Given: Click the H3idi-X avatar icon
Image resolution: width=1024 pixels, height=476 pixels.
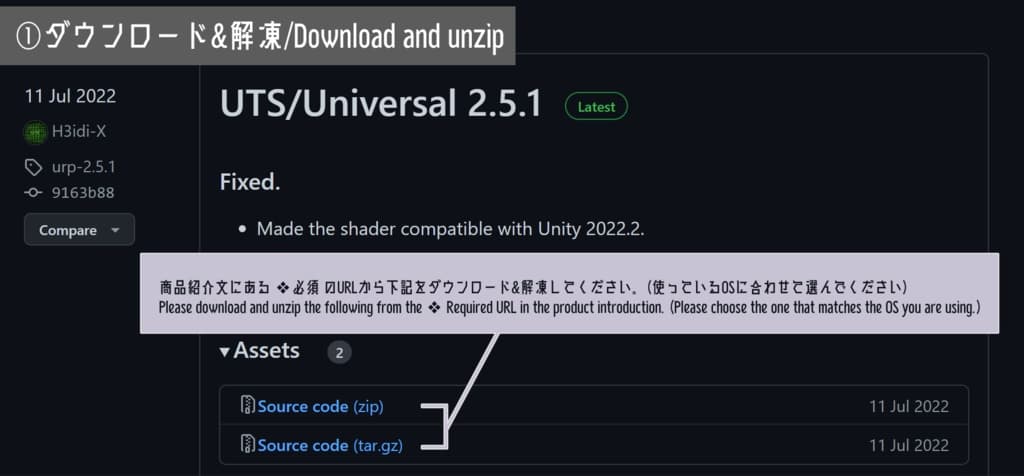Looking at the screenshot, I should (35, 133).
